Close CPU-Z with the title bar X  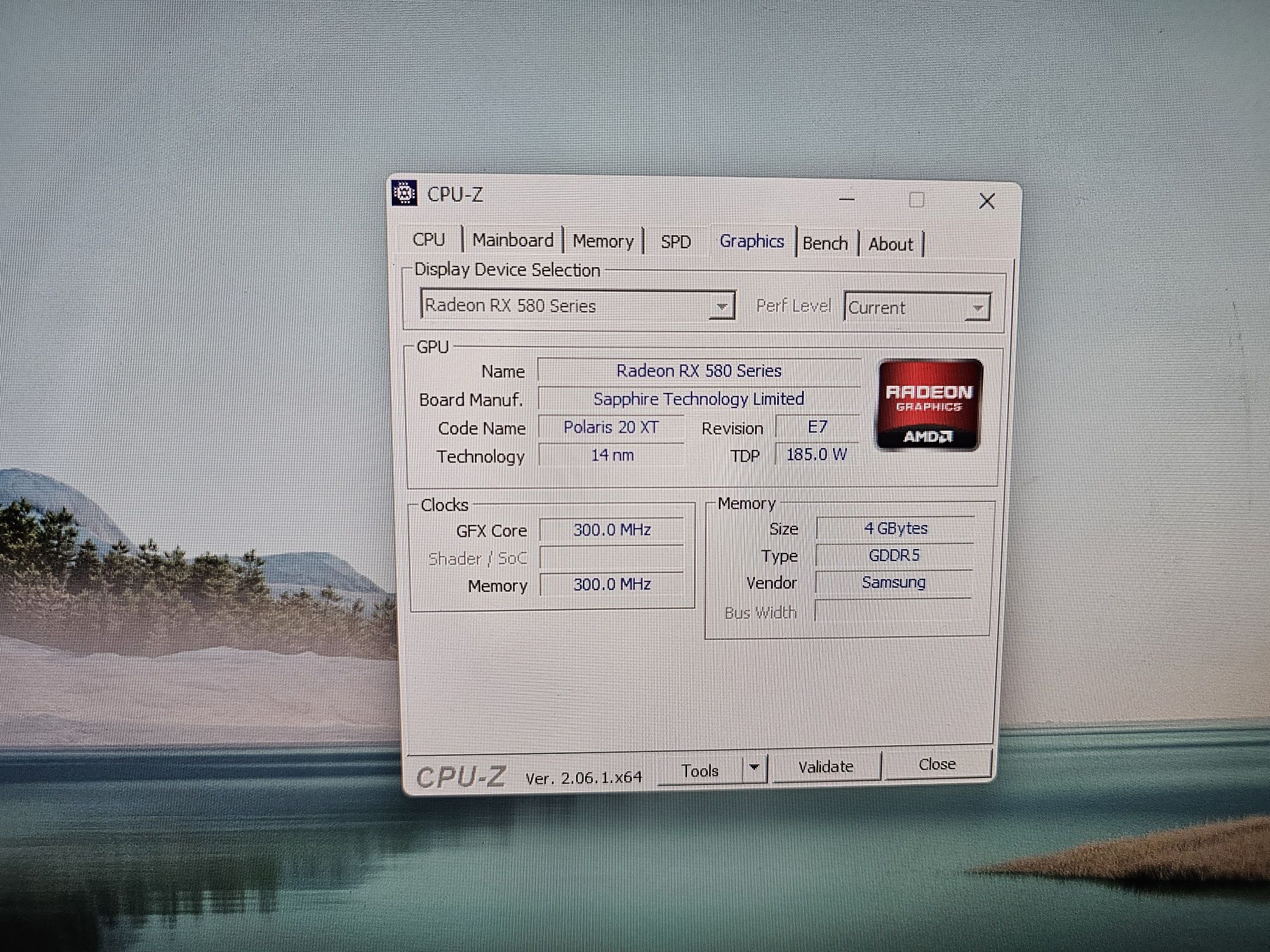987,202
